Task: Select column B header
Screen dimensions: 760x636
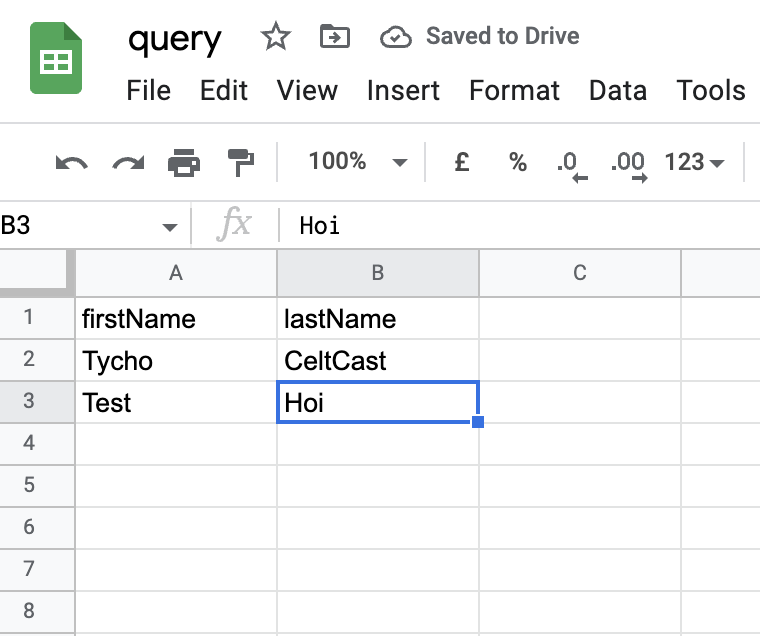Action: (378, 273)
